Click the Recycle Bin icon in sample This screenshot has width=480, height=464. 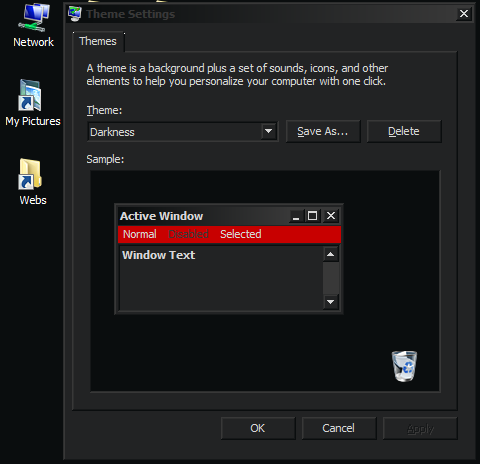[x=404, y=366]
